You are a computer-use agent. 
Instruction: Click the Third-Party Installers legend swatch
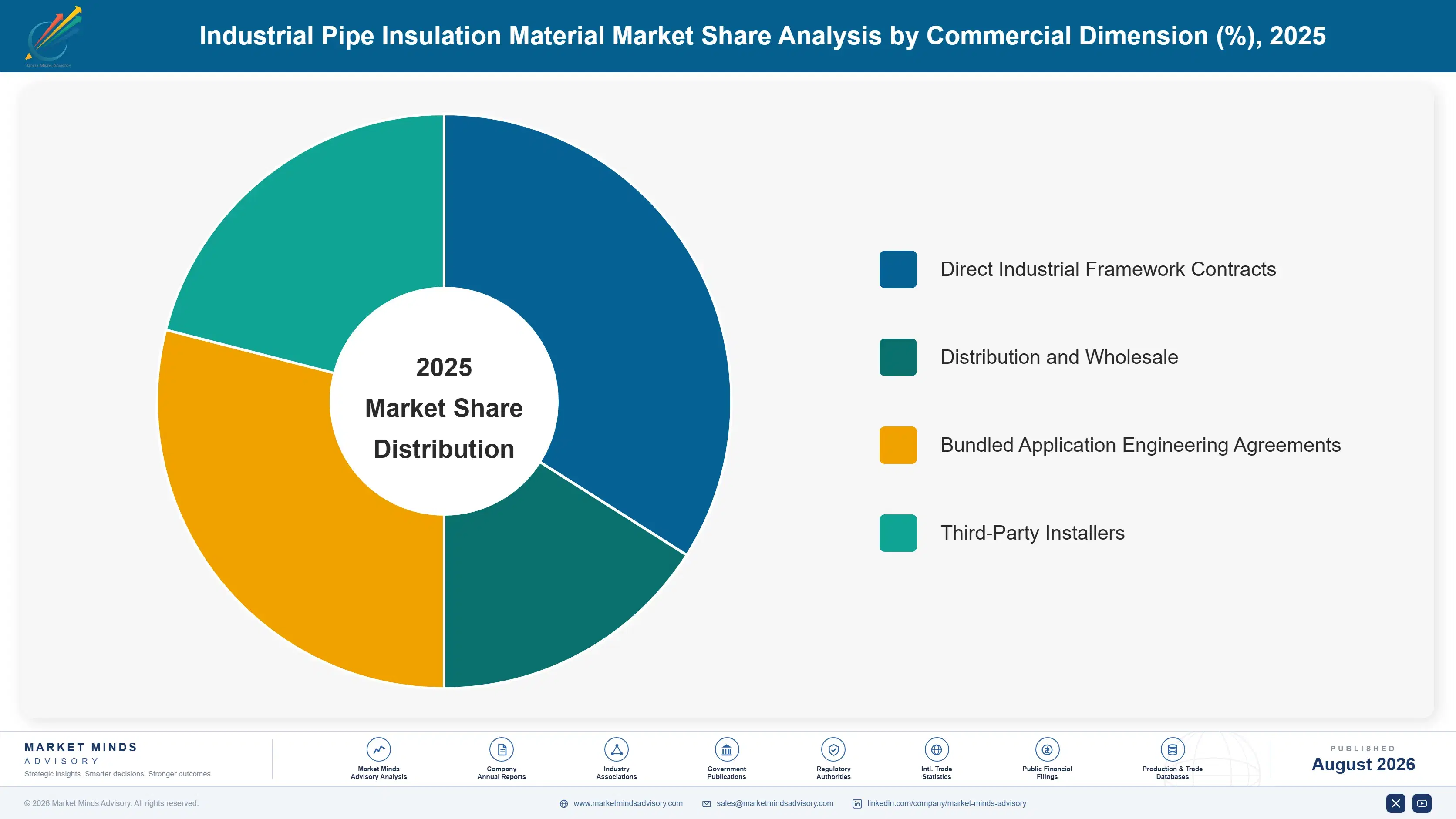(x=898, y=533)
